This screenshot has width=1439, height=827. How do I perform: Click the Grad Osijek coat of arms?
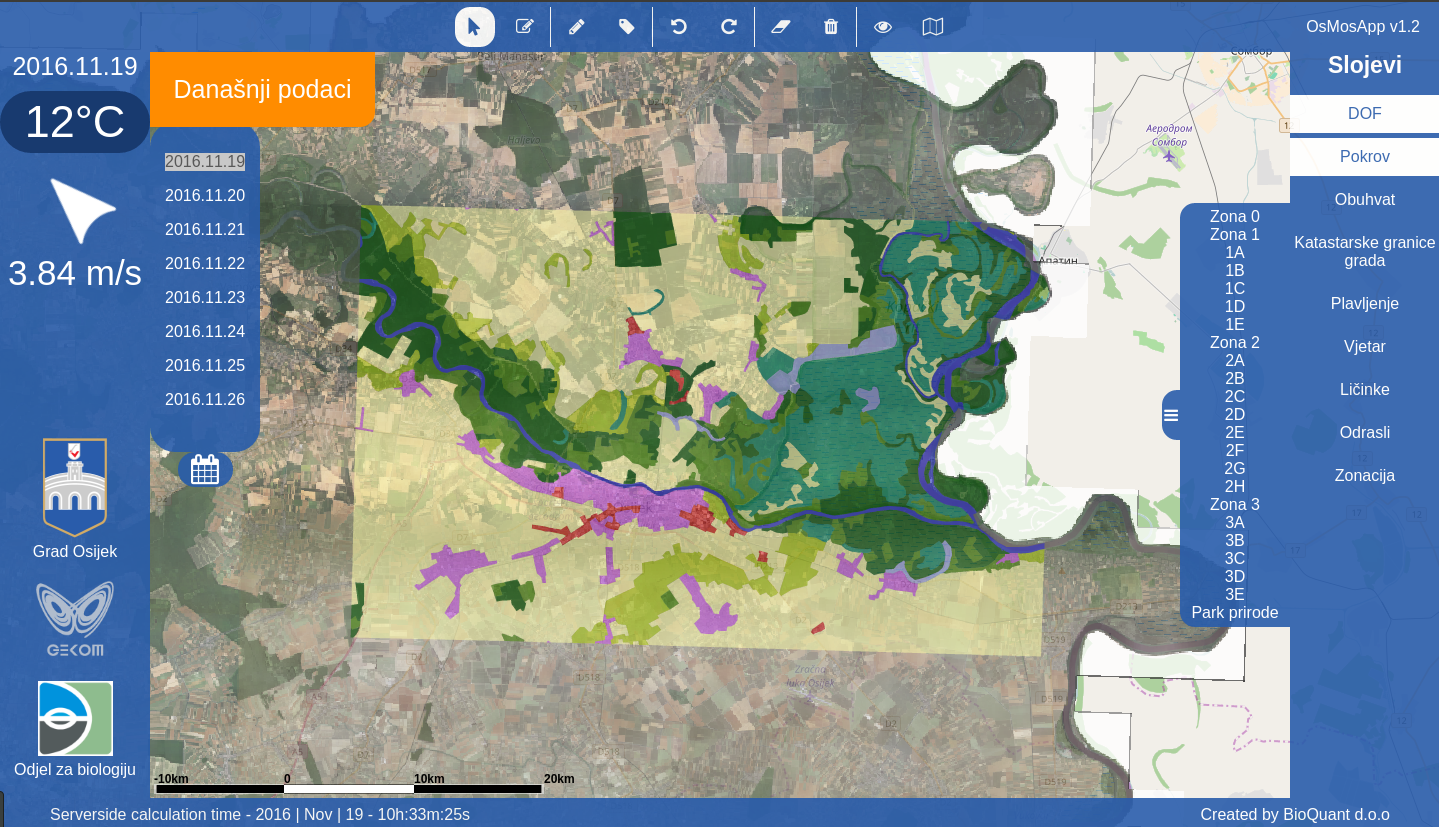click(75, 487)
